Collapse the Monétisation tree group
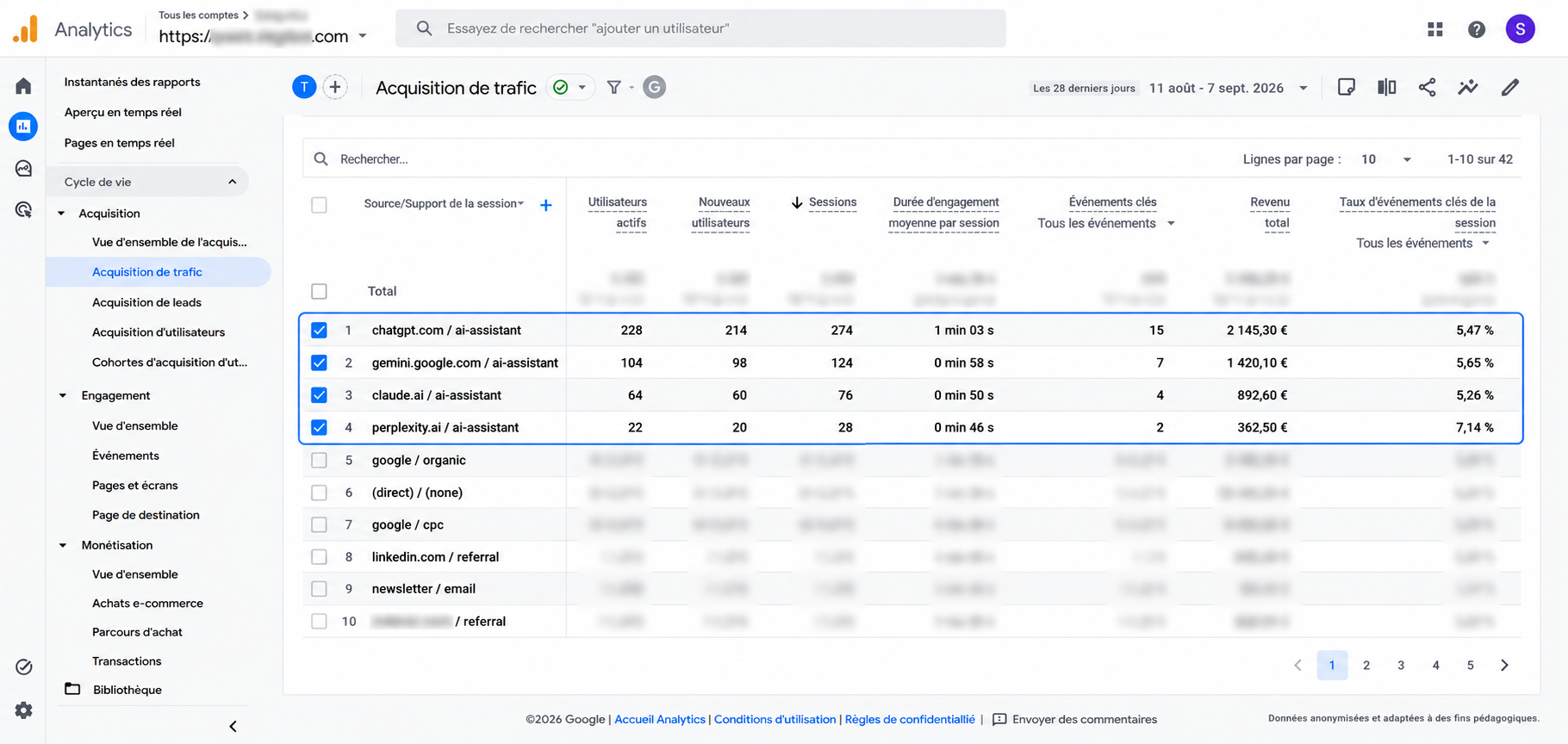 click(62, 545)
